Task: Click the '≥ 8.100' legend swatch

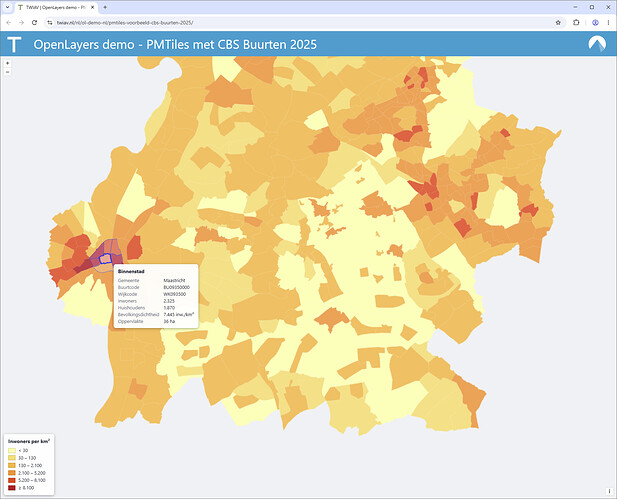Action: tap(12, 488)
